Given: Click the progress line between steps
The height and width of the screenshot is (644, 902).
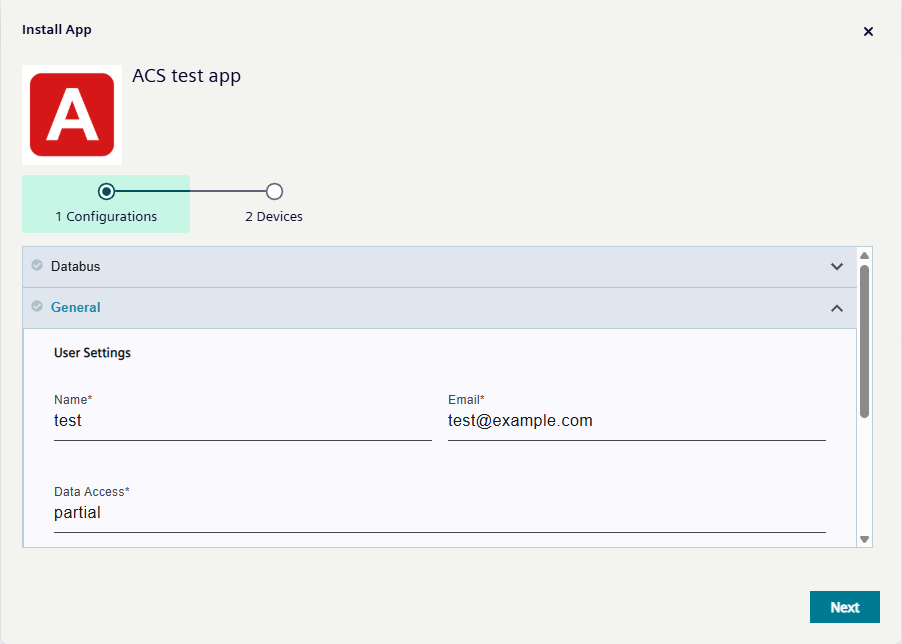Looking at the screenshot, I should (x=190, y=190).
